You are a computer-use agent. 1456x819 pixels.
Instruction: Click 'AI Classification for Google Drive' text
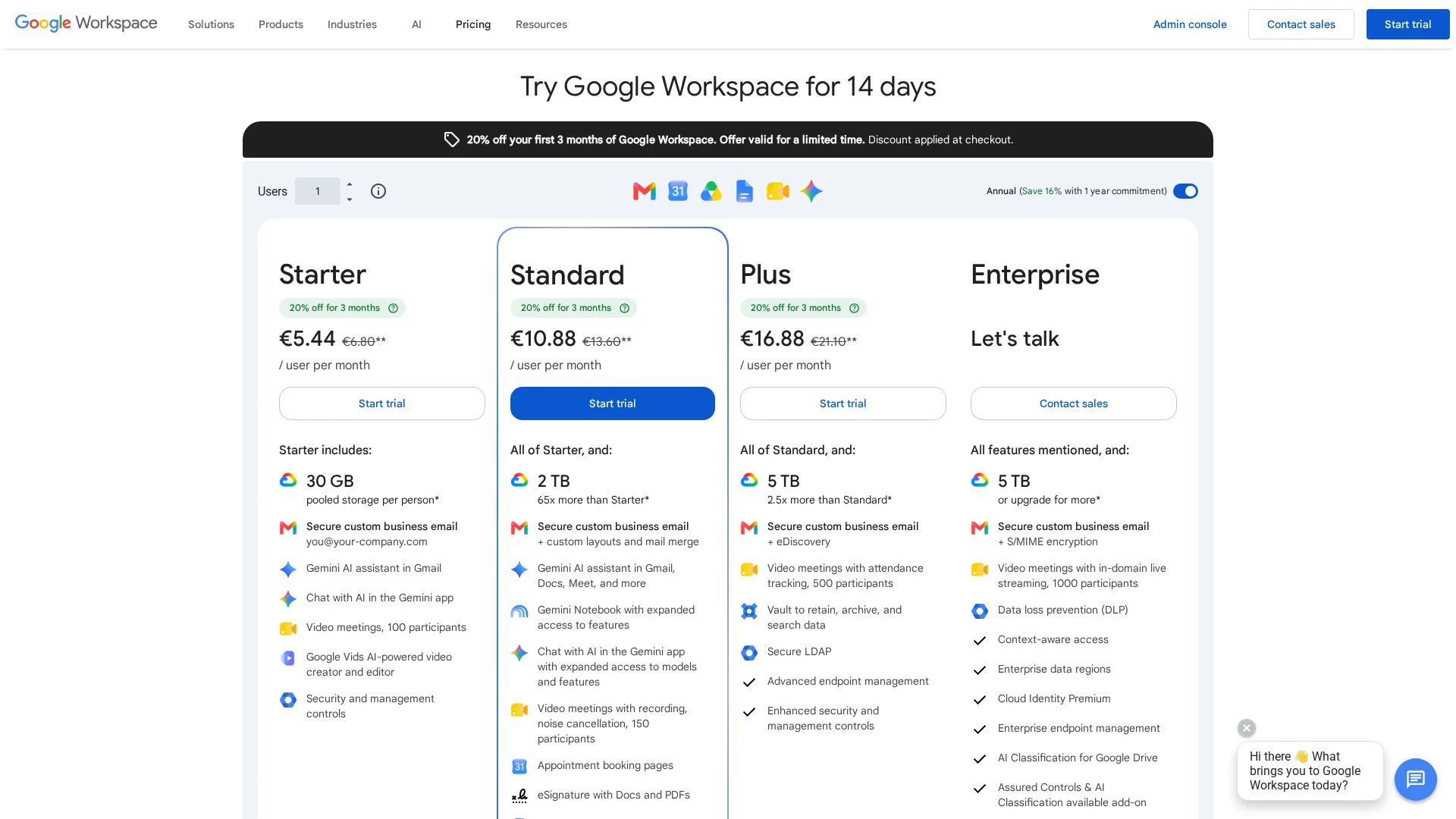tap(1078, 758)
